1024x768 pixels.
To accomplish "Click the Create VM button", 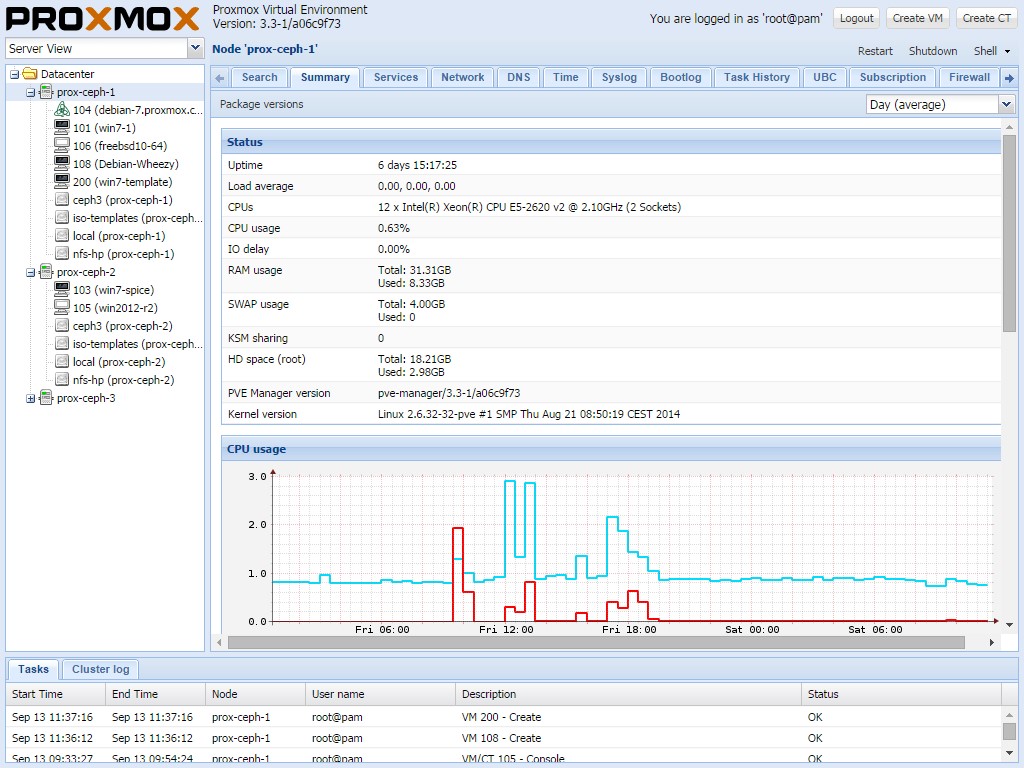I will tap(917, 17).
